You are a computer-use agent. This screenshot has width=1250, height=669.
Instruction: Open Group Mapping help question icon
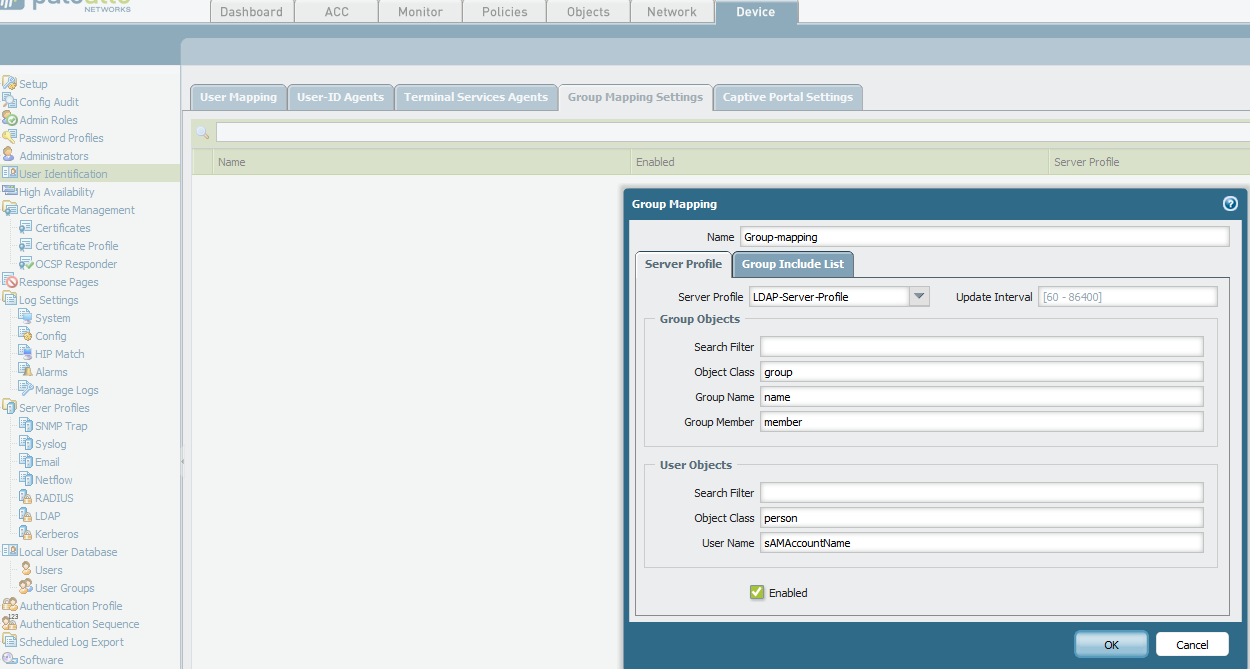click(x=1230, y=203)
